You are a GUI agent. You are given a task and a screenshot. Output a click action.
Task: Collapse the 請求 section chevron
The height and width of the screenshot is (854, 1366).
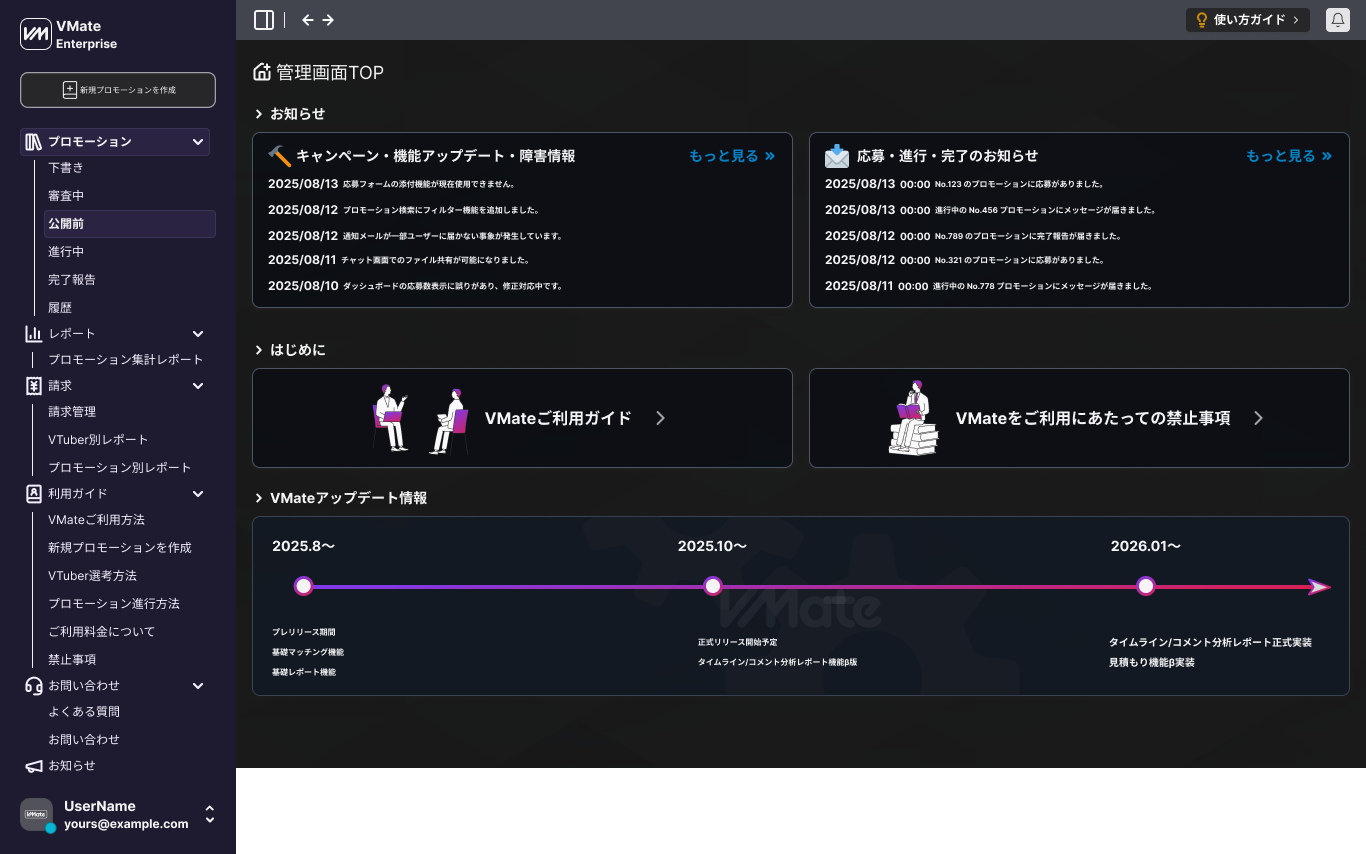pos(198,386)
